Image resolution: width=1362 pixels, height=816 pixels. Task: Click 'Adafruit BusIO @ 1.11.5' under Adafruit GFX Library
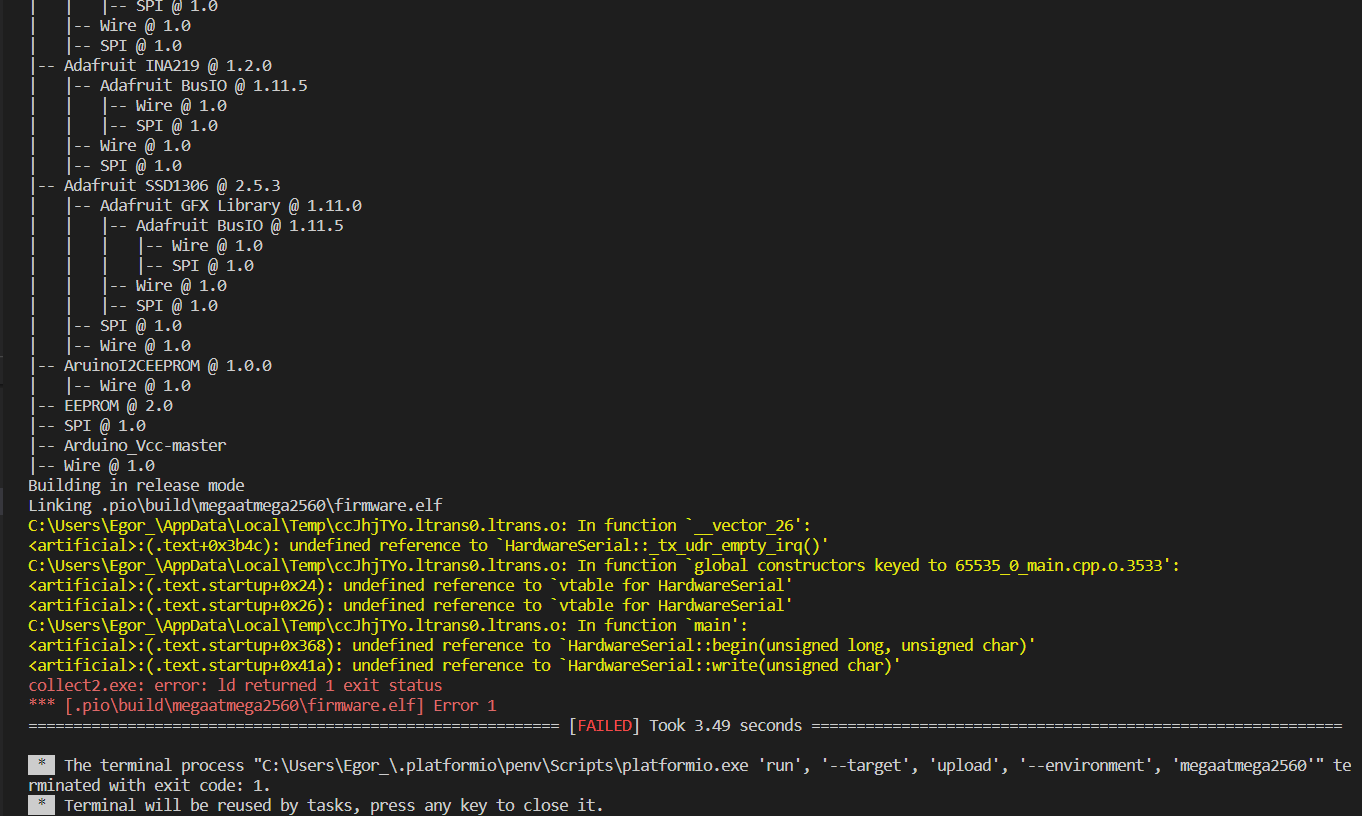240,225
